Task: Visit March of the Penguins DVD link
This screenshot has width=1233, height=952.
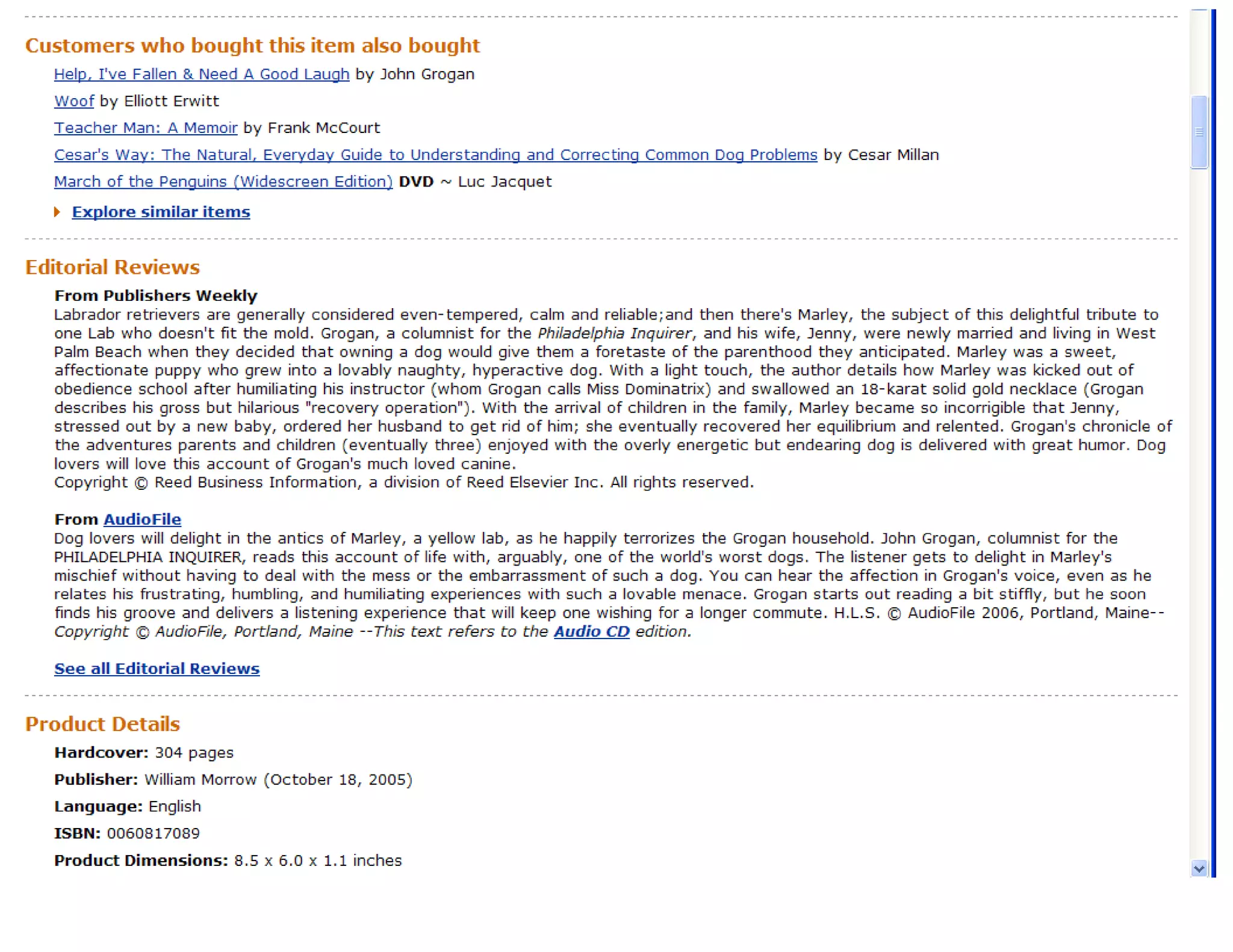Action: pyautogui.click(x=223, y=182)
